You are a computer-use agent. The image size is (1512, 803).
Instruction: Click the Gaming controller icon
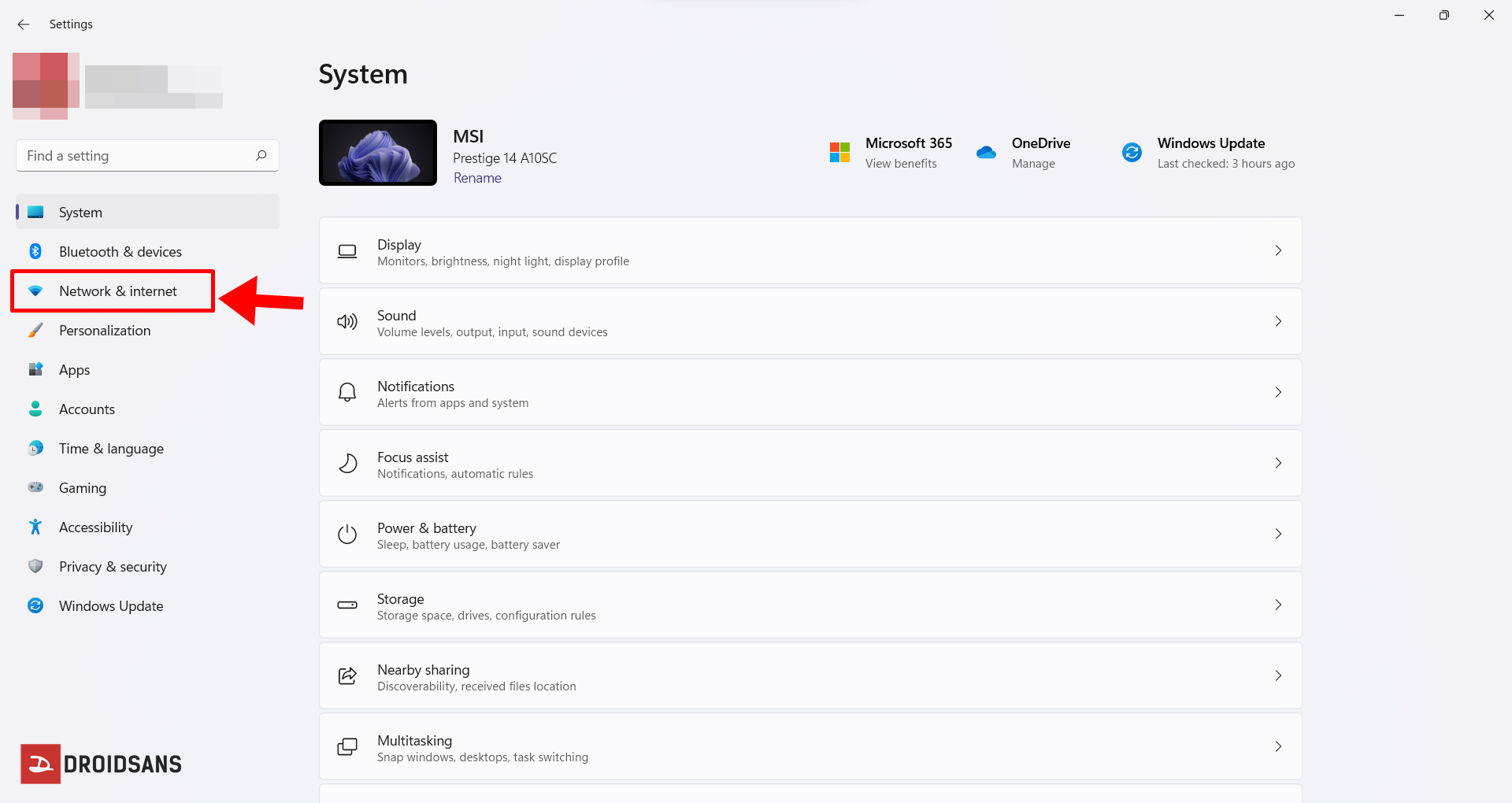35,487
